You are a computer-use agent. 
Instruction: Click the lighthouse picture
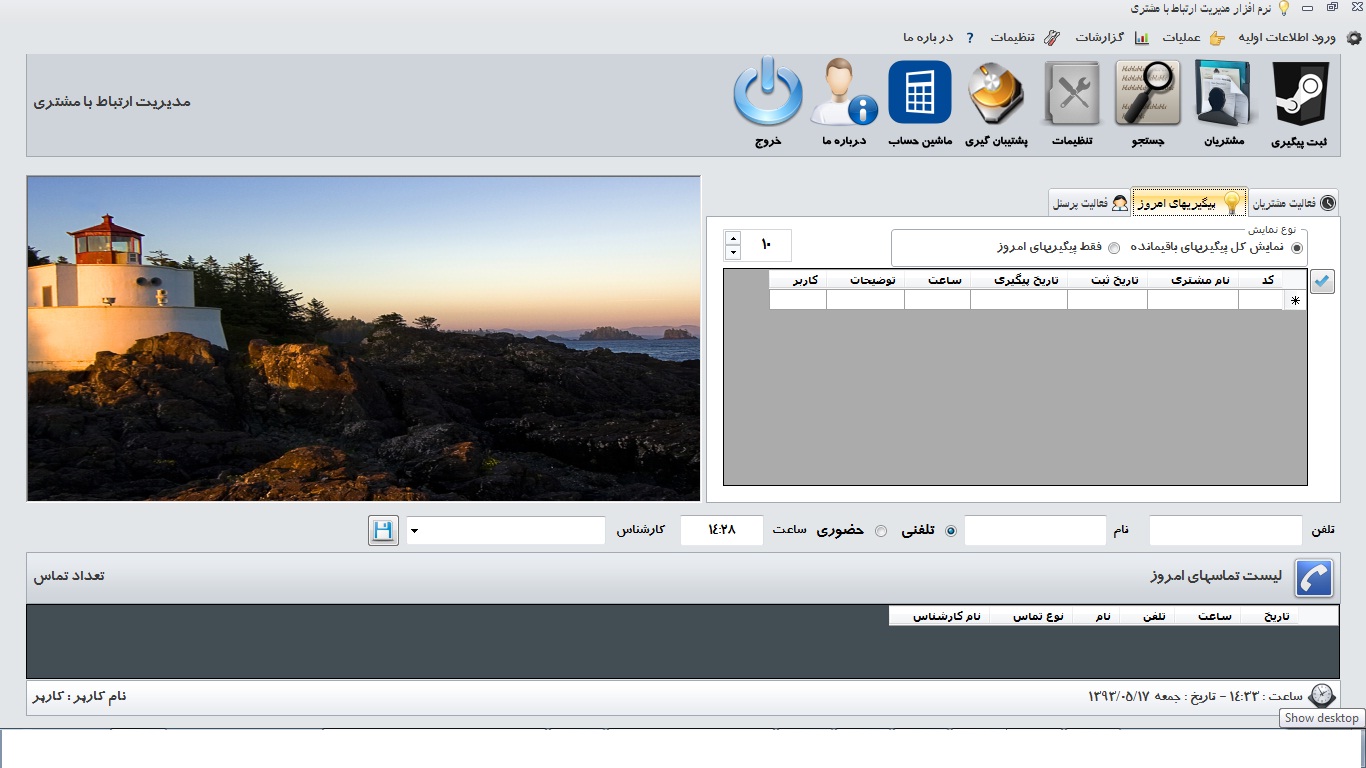click(364, 338)
